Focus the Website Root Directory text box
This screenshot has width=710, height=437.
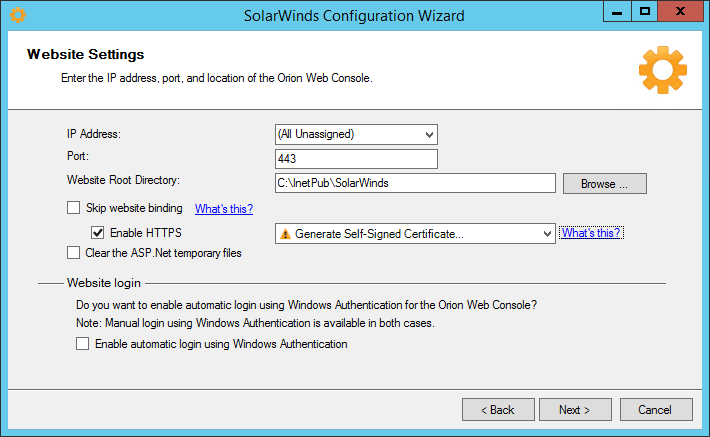(x=414, y=183)
